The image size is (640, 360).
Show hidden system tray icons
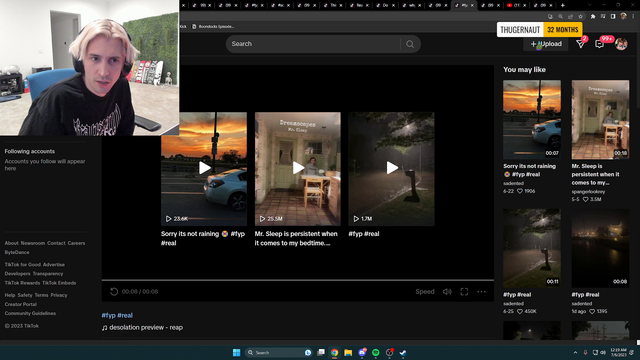(576, 353)
